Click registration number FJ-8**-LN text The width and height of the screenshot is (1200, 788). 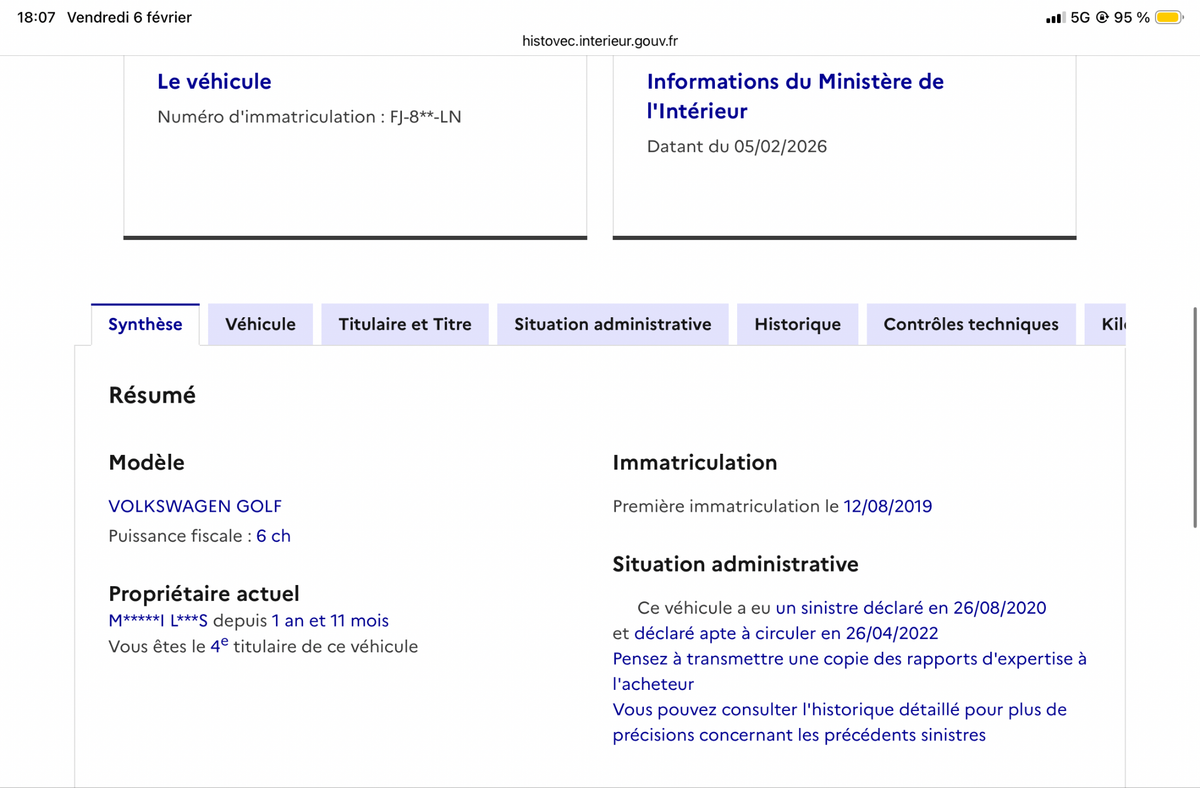(x=426, y=117)
